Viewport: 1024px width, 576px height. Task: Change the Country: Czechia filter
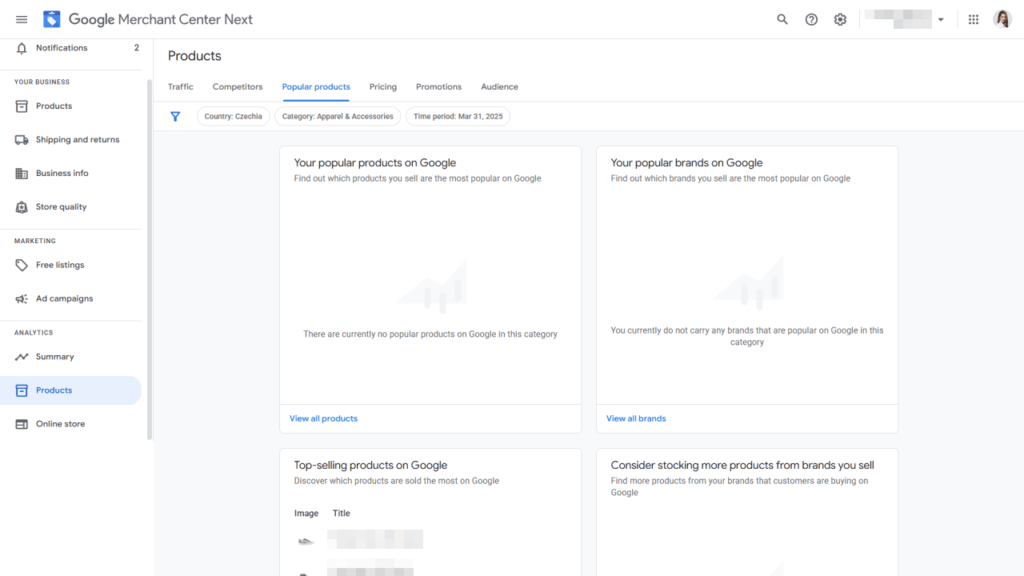(233, 116)
